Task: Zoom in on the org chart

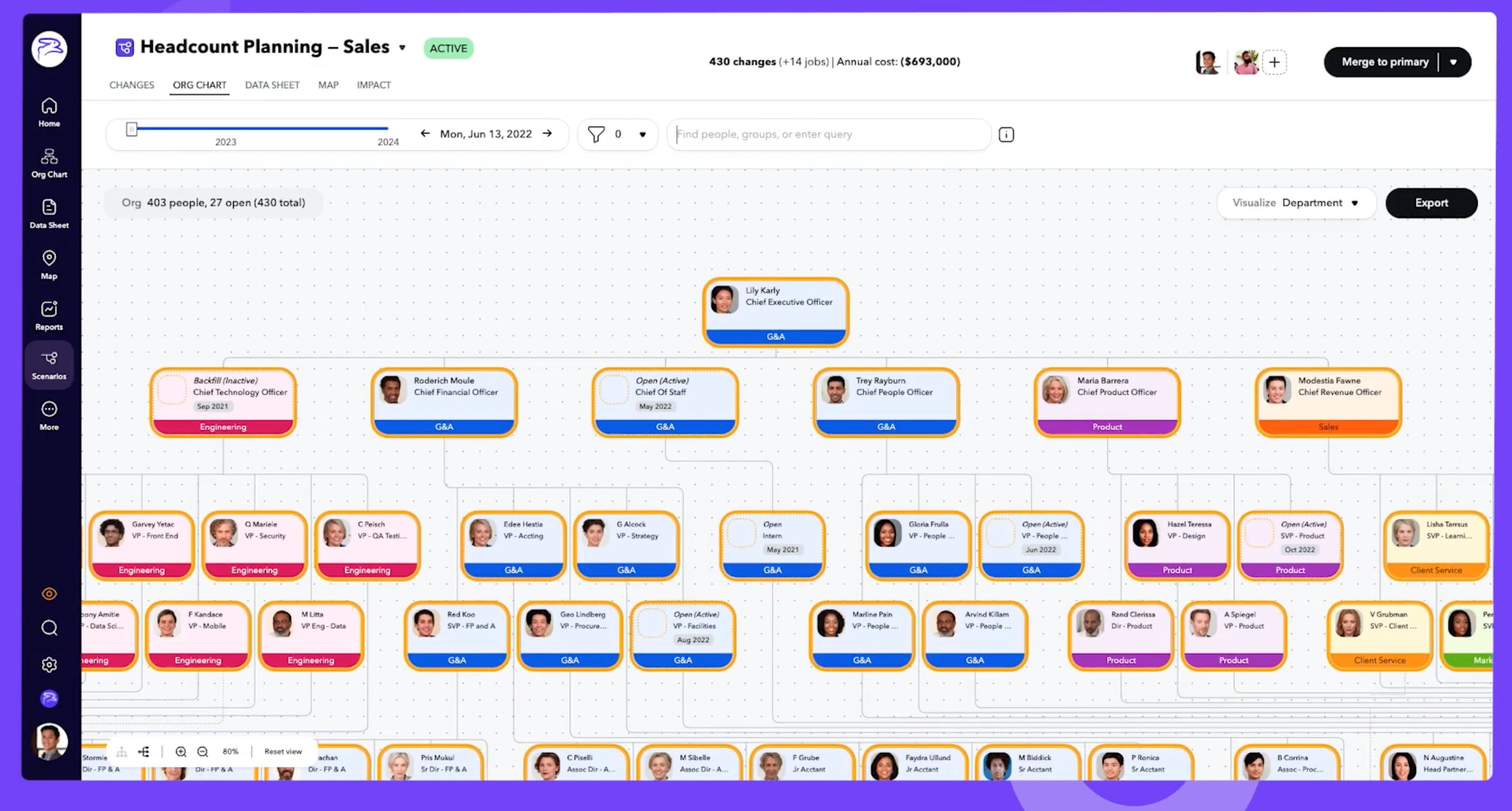Action: pyautogui.click(x=181, y=752)
